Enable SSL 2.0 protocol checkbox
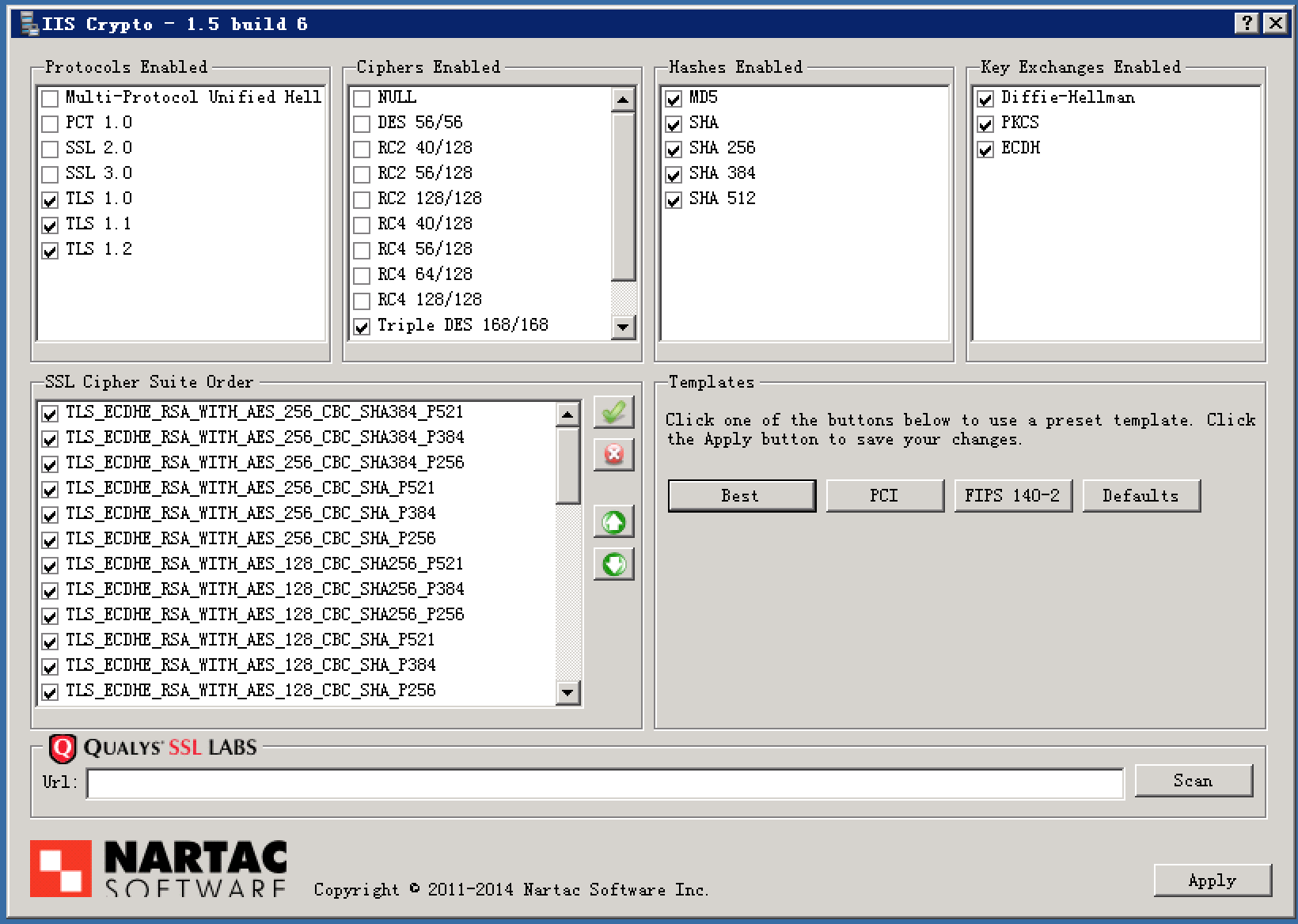Viewport: 1298px width, 924px height. [50, 150]
